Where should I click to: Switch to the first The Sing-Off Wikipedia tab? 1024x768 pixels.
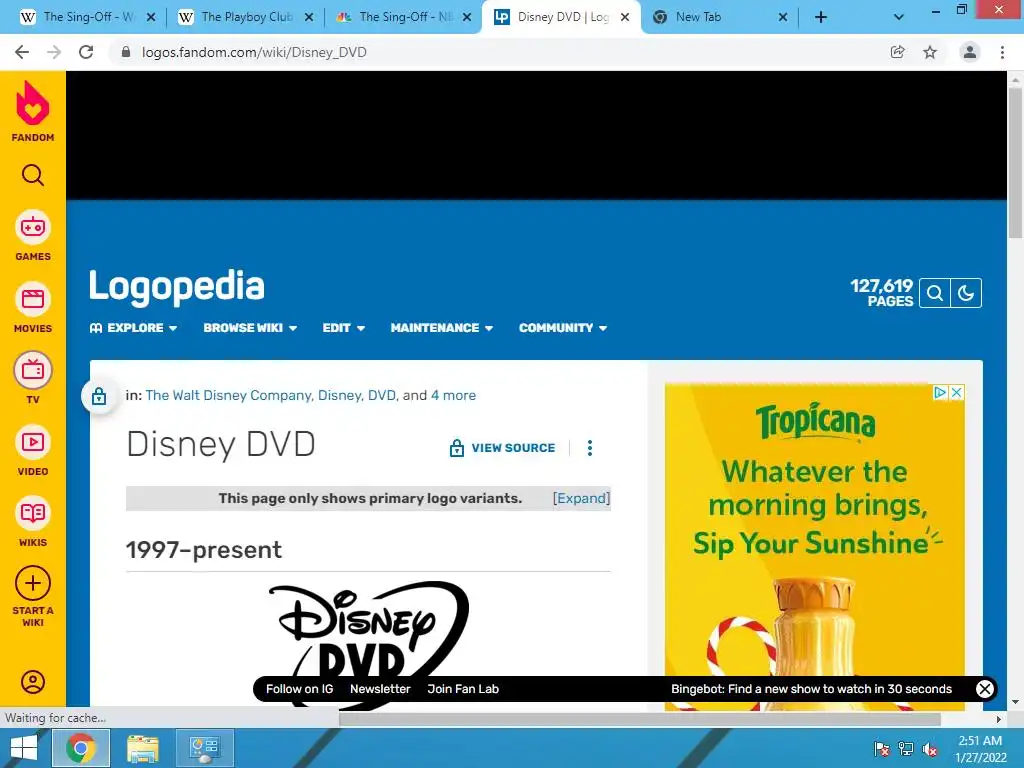point(88,18)
